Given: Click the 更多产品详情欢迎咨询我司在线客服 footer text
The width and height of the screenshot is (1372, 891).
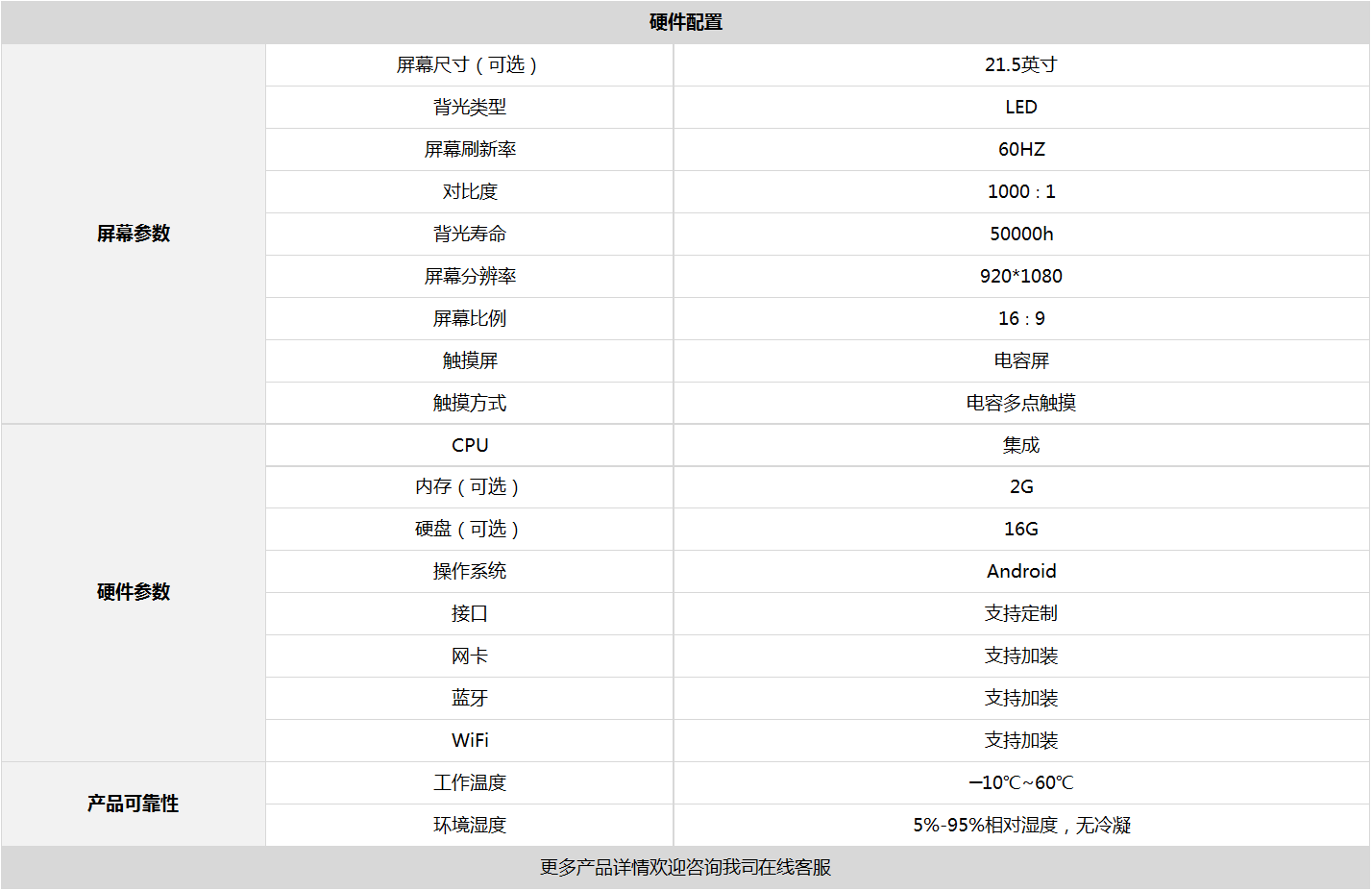Looking at the screenshot, I should (685, 867).
